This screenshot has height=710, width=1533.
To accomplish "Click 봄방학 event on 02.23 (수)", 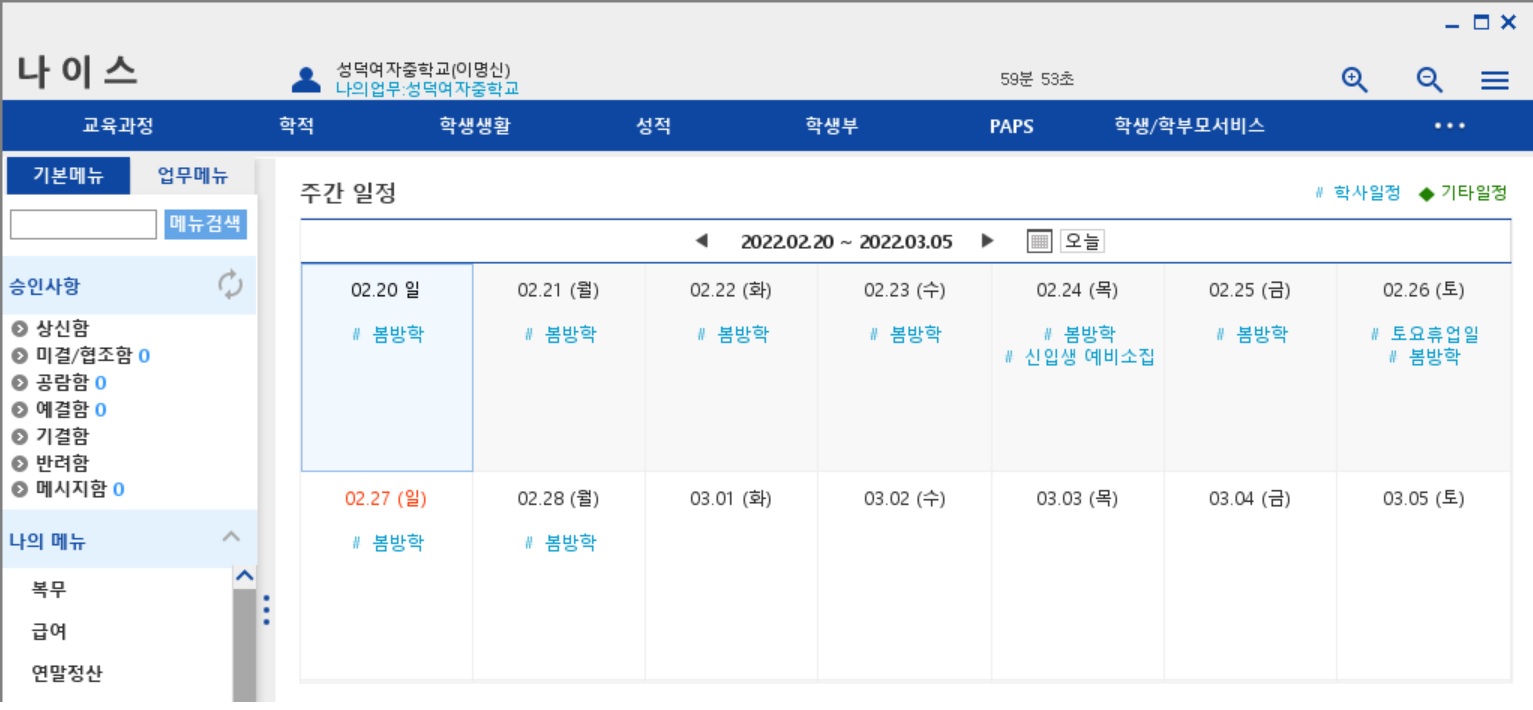I will tap(915, 335).
